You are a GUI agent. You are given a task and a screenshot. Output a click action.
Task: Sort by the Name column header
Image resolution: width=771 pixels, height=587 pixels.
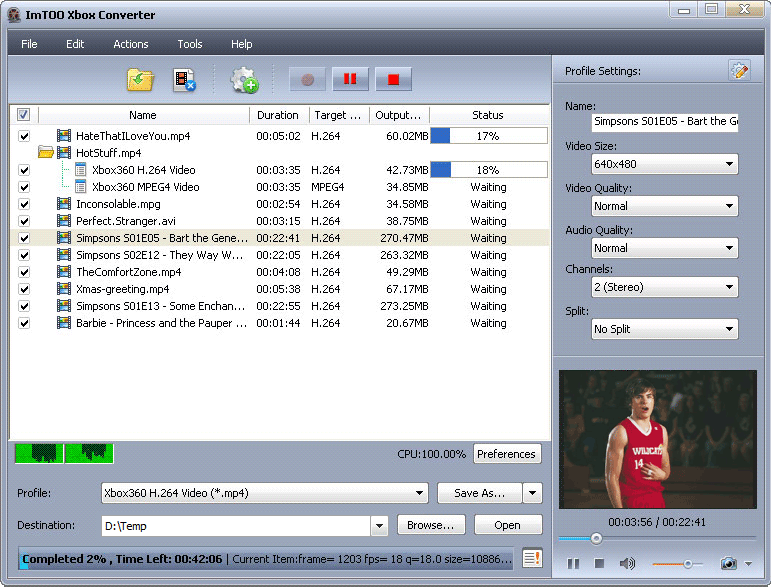click(x=143, y=115)
